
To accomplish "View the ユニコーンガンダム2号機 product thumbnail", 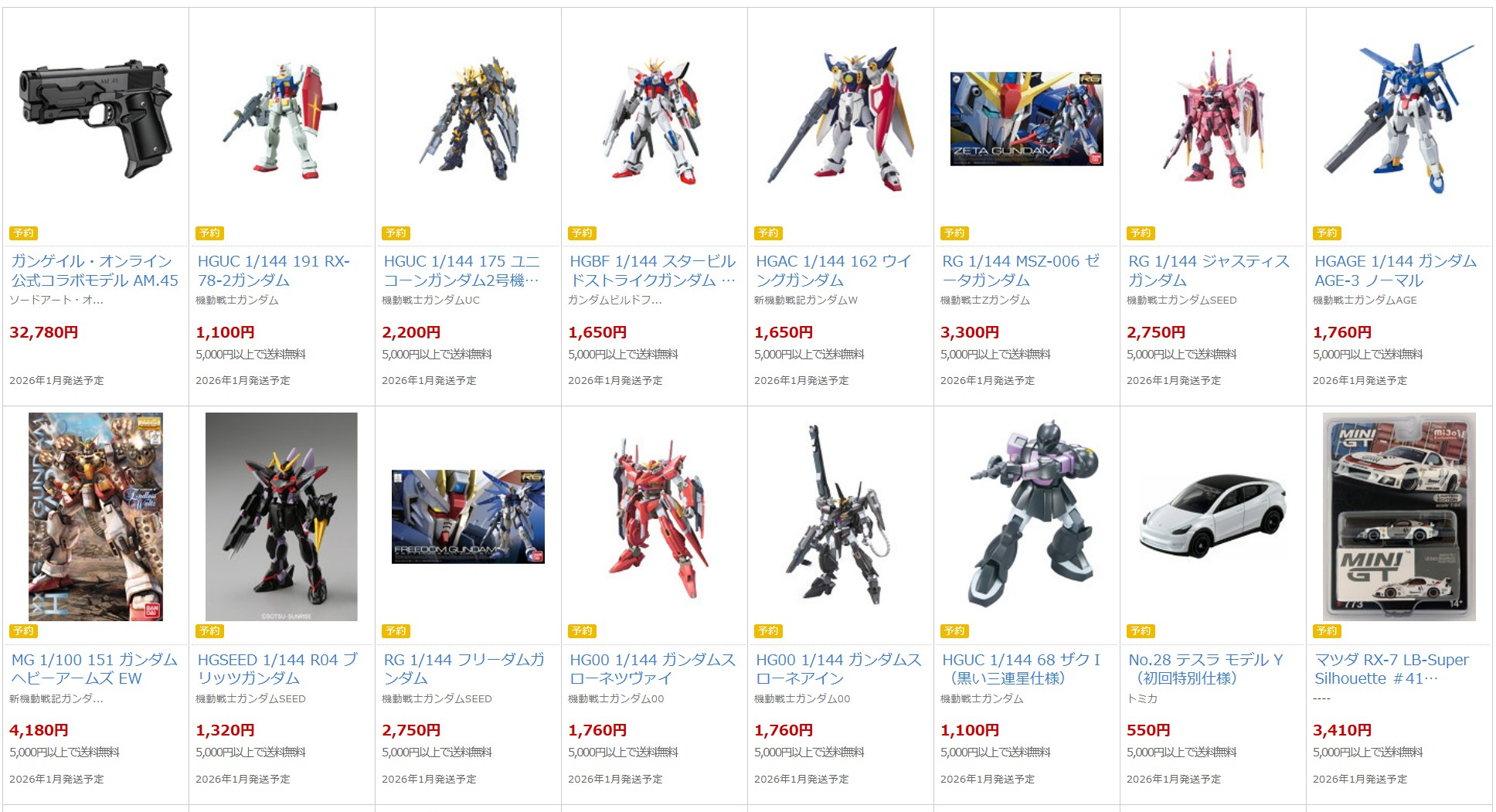I will pos(467,118).
